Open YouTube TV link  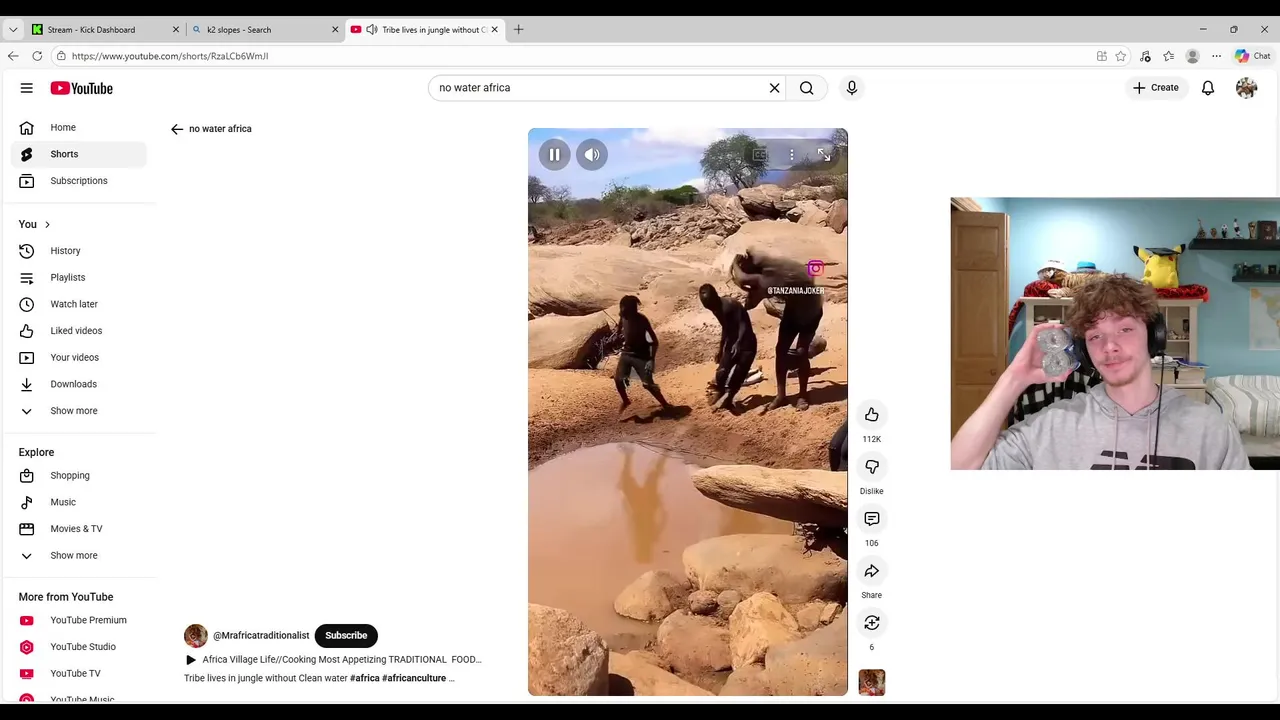coord(79,674)
